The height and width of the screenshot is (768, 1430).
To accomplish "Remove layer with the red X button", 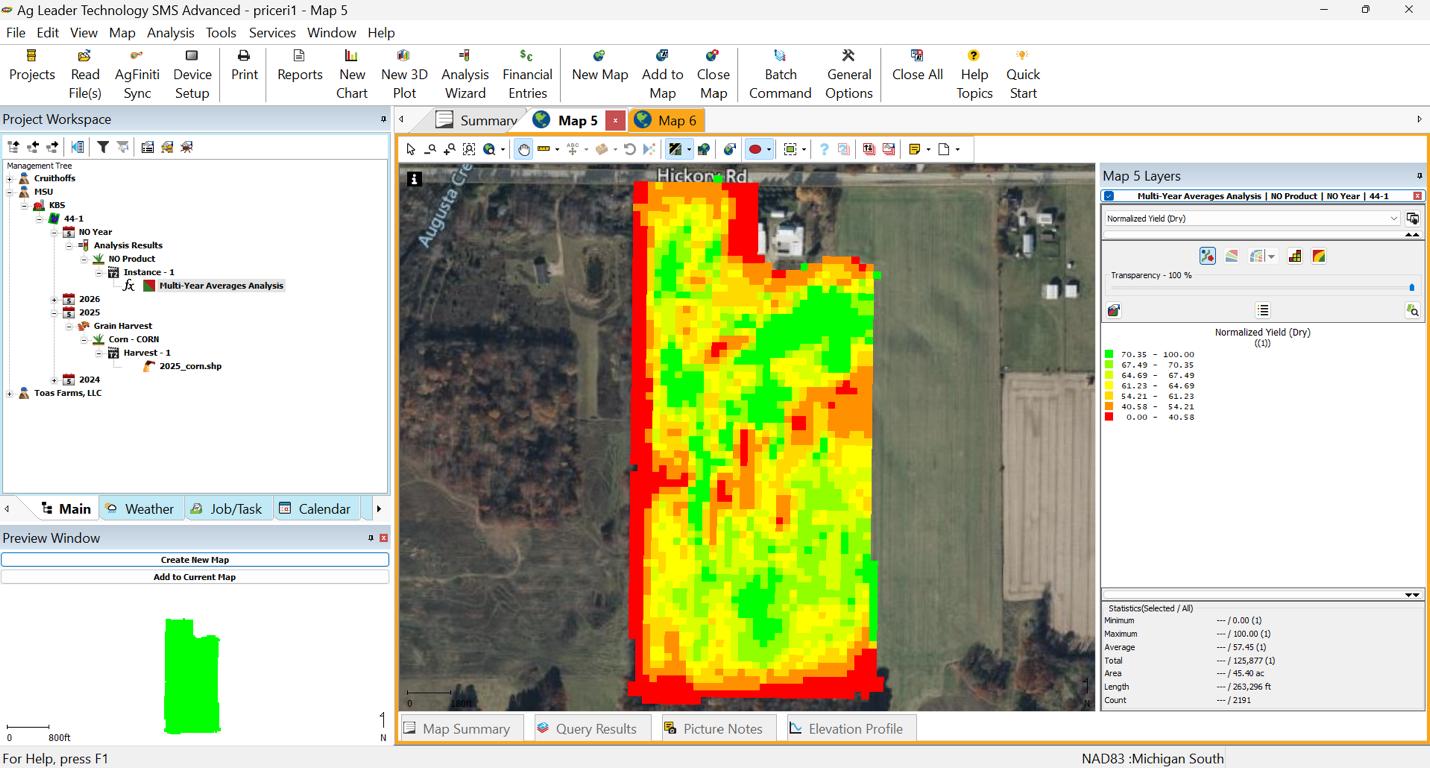I will pos(1417,196).
